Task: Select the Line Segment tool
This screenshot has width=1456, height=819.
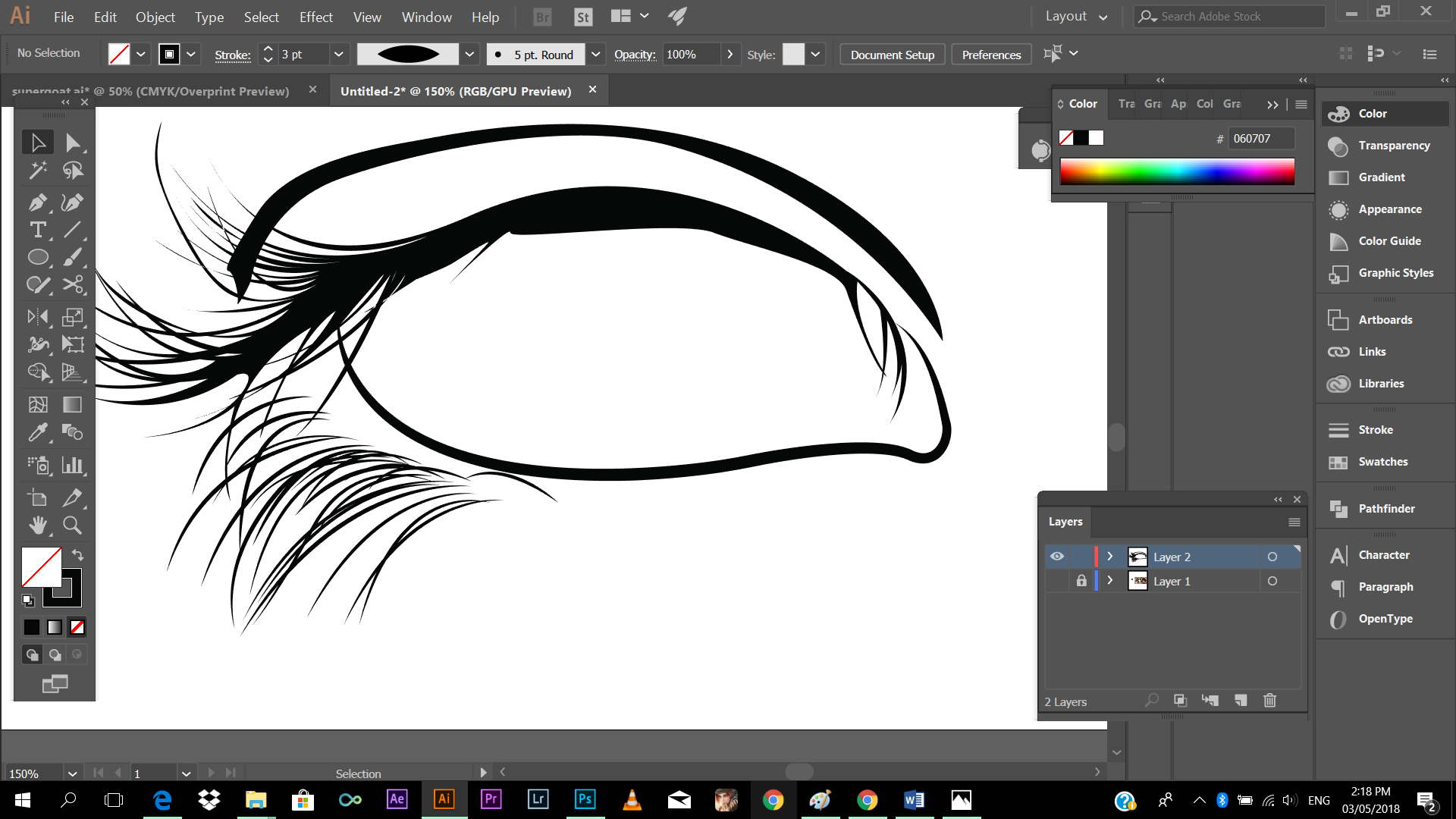Action: coord(73,230)
